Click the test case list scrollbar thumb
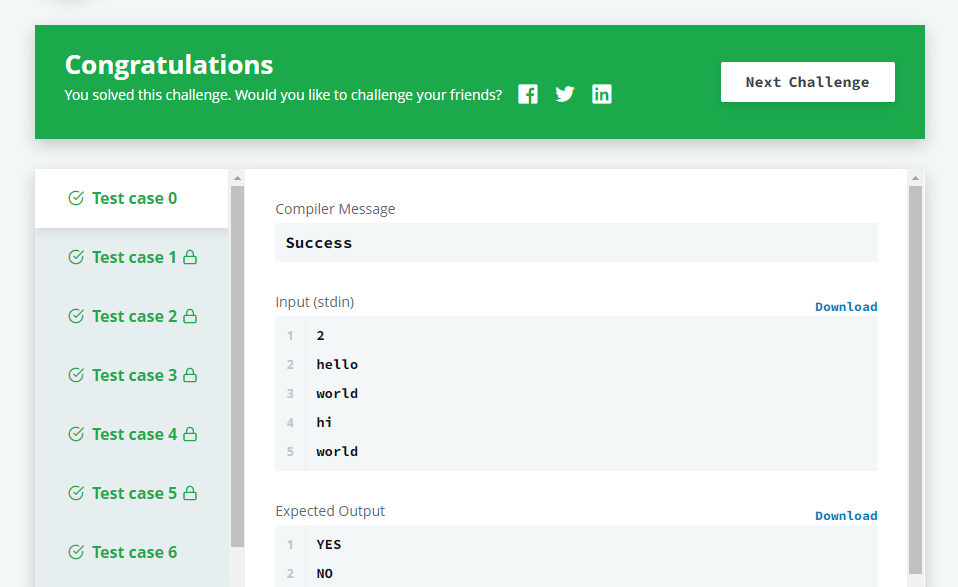The height and width of the screenshot is (587, 958). coord(238,366)
